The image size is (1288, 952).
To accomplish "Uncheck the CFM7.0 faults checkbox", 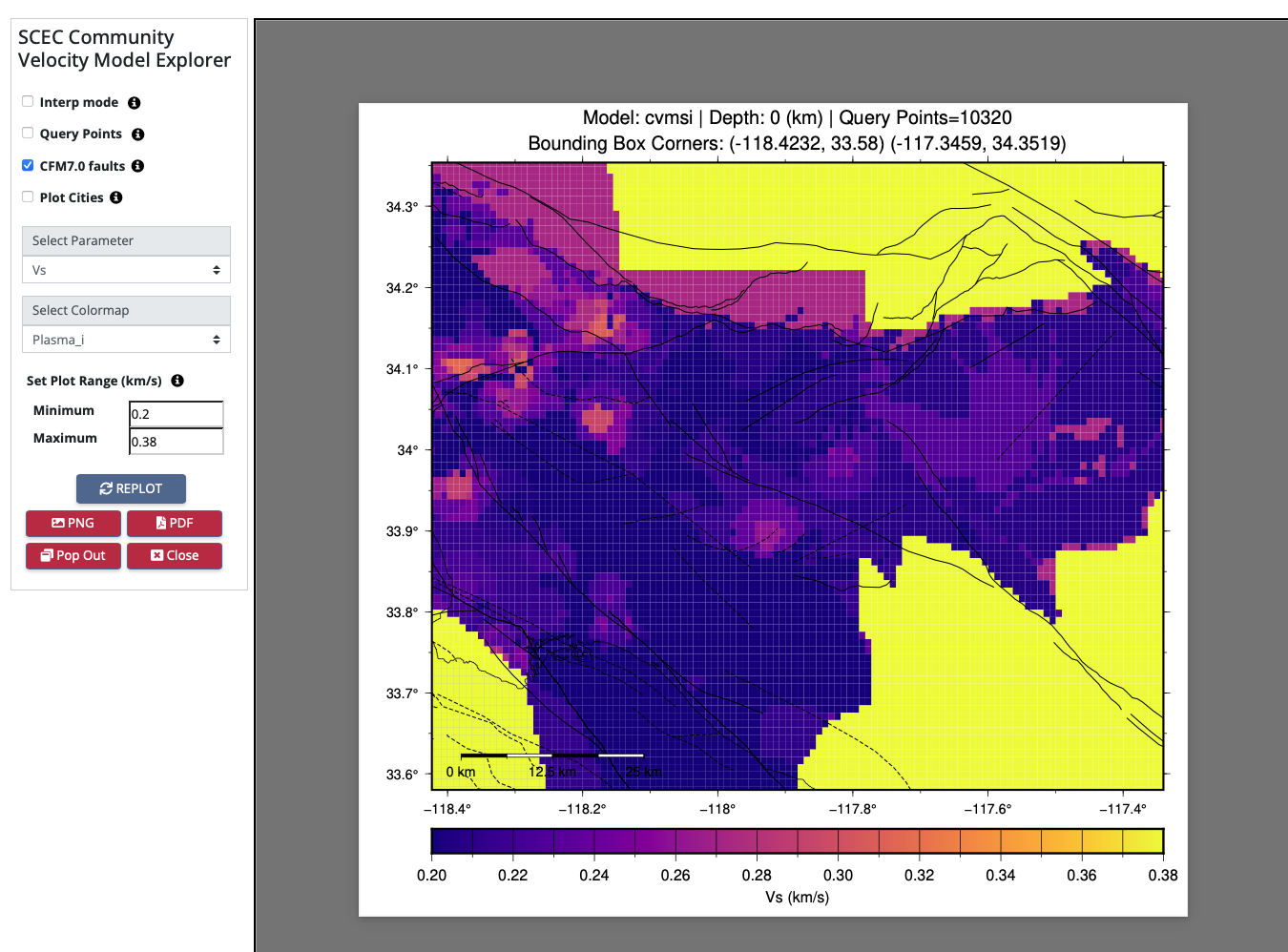I will click(x=28, y=165).
